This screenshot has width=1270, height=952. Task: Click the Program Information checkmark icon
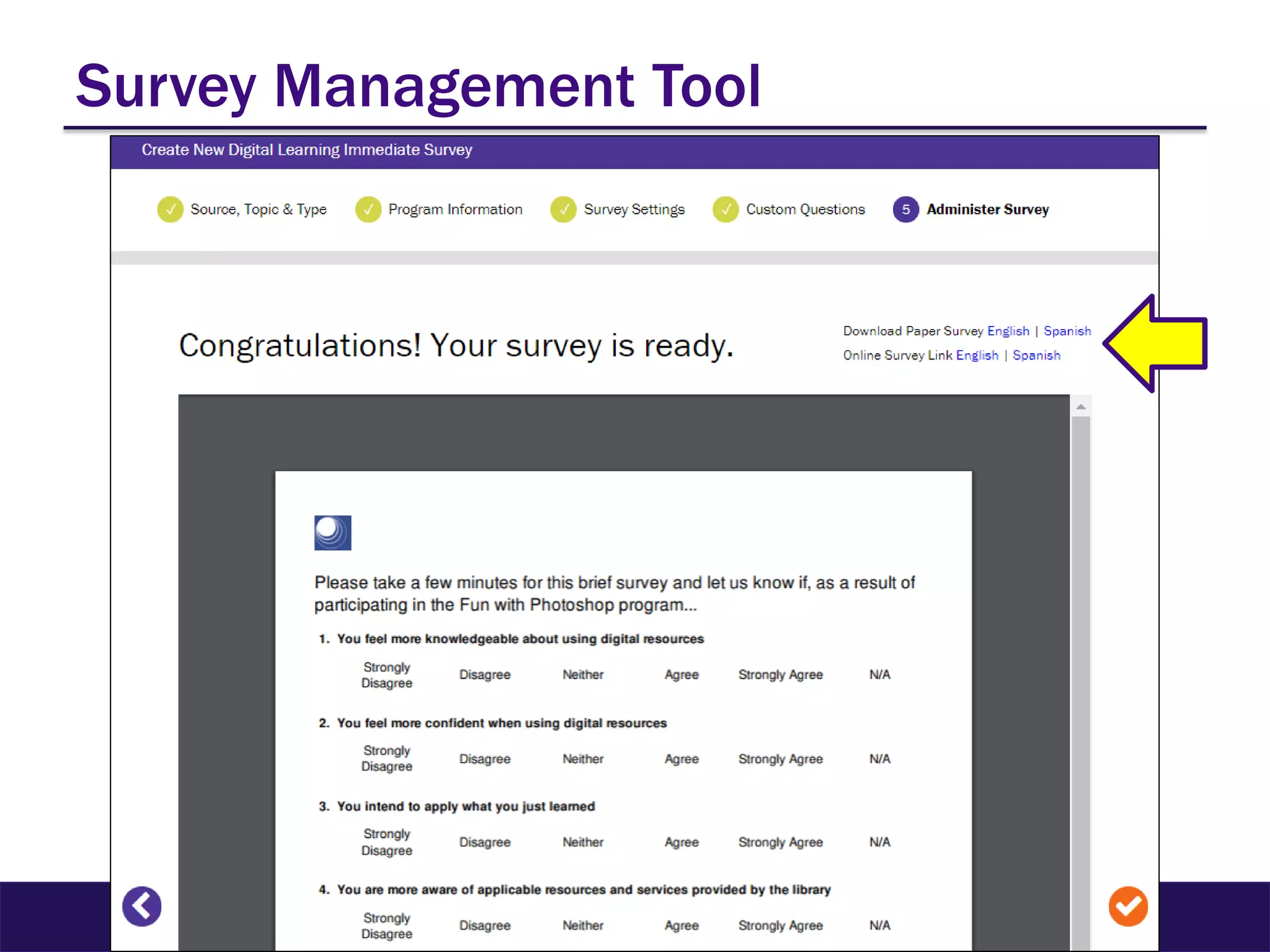point(368,209)
